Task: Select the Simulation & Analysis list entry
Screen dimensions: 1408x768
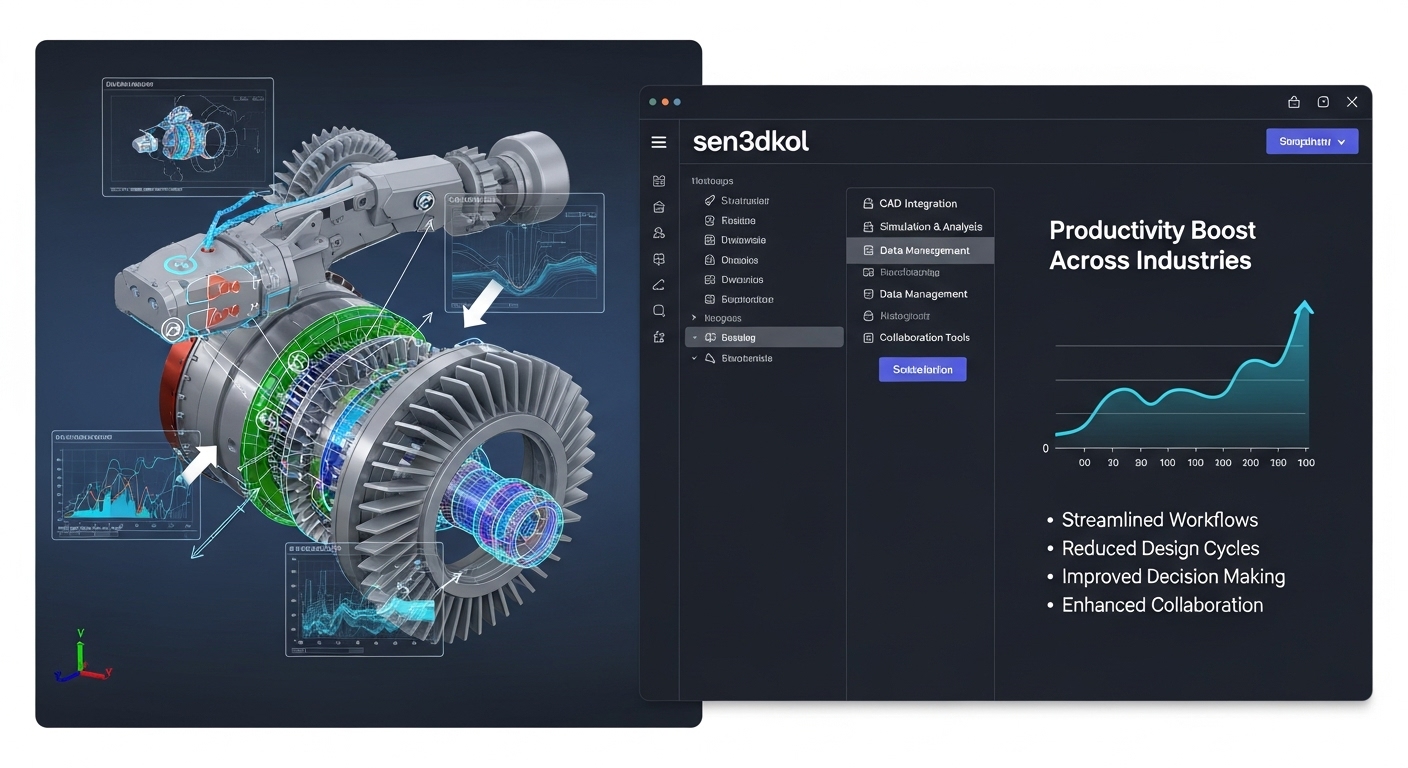Action: (x=930, y=226)
